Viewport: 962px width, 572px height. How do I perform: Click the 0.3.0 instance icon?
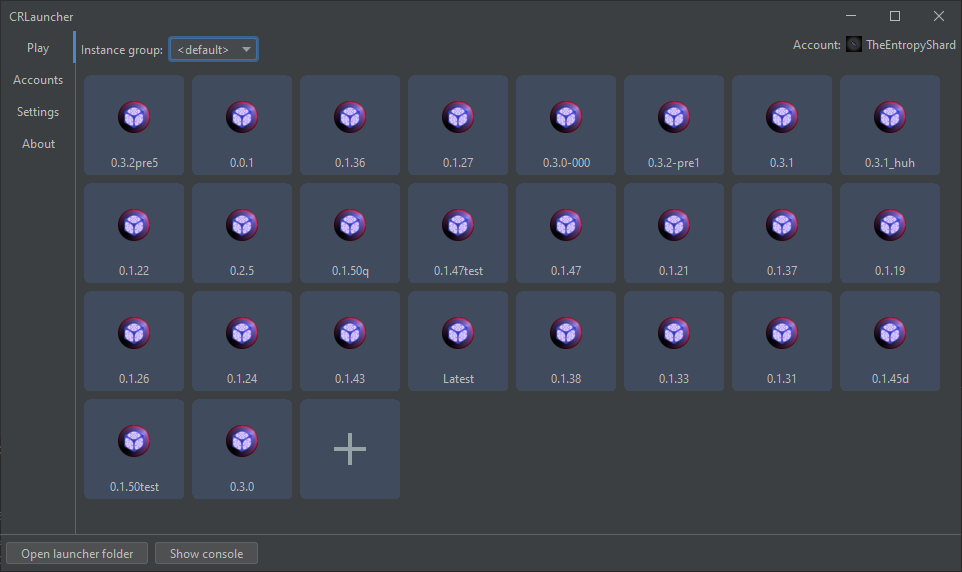tap(242, 441)
